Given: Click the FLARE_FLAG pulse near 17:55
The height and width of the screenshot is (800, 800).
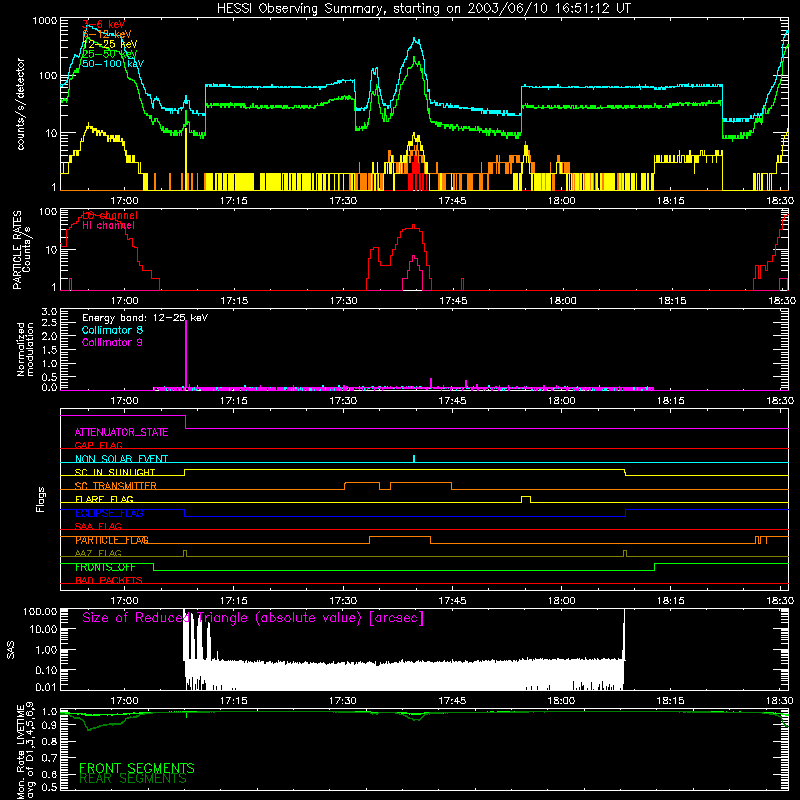Looking at the screenshot, I should 526,499.
